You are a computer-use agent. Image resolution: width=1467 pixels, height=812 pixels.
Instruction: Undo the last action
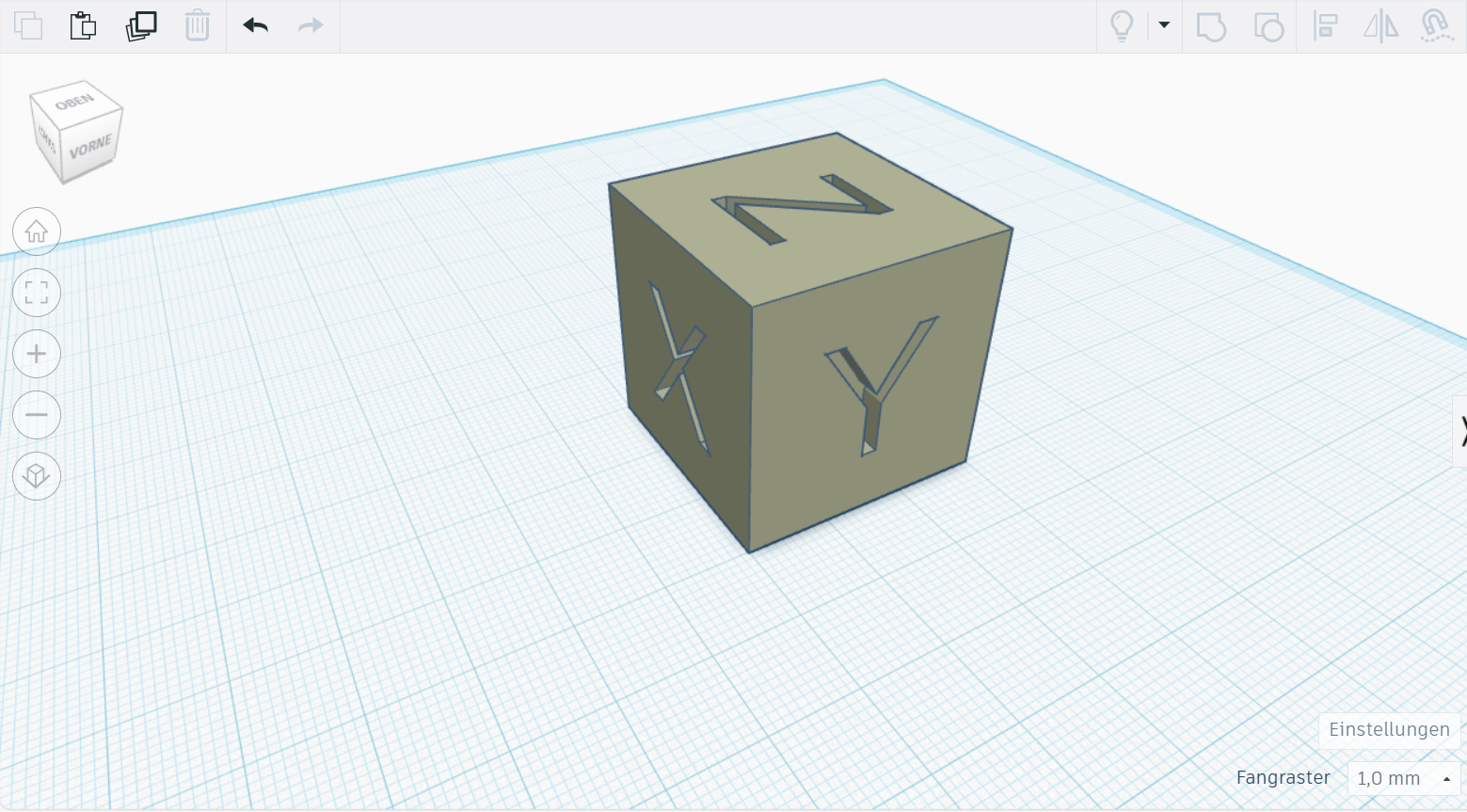pos(255,25)
